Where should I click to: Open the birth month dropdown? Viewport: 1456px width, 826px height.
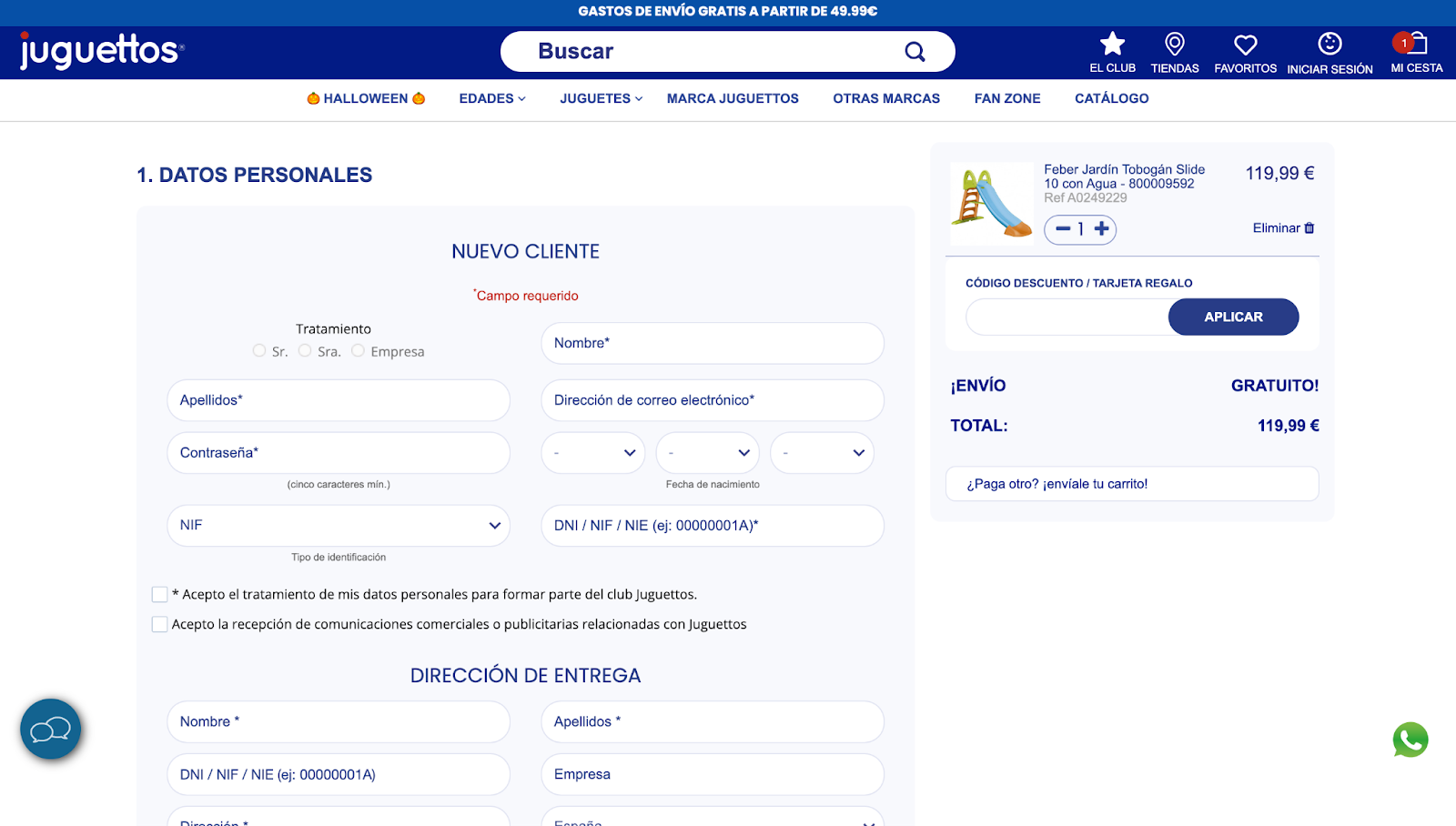tap(708, 453)
